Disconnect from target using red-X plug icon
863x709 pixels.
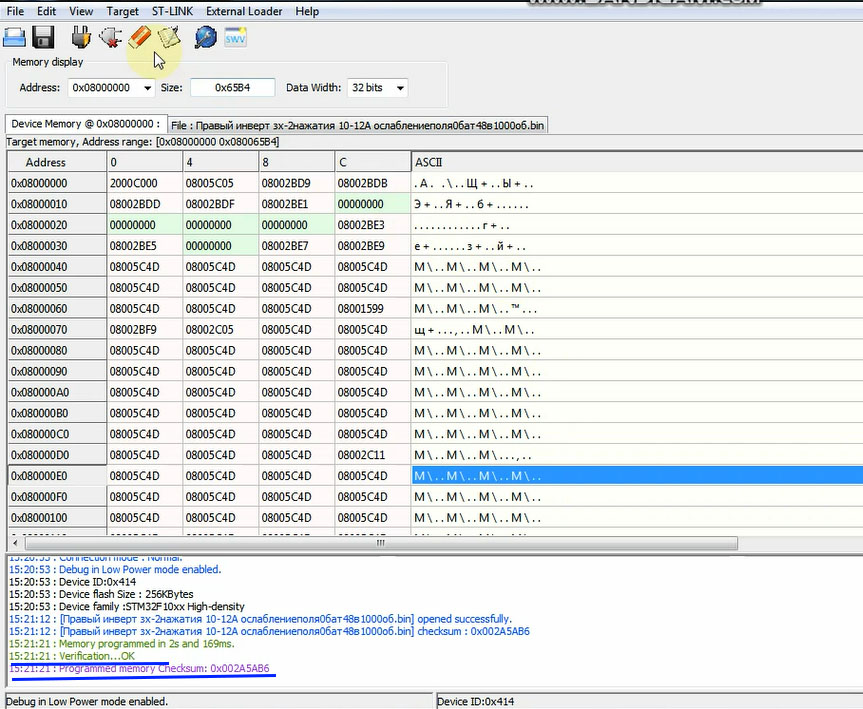point(110,38)
